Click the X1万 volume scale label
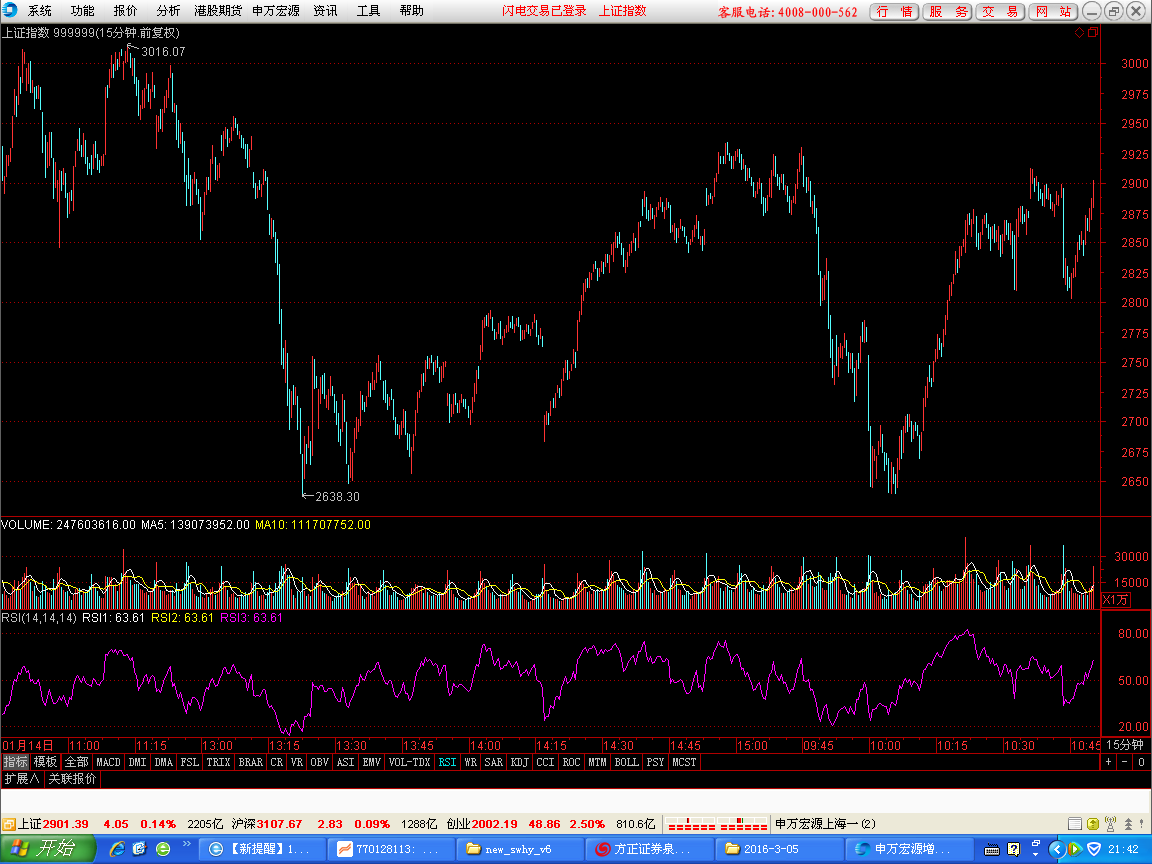1152x864 pixels. (1115, 600)
